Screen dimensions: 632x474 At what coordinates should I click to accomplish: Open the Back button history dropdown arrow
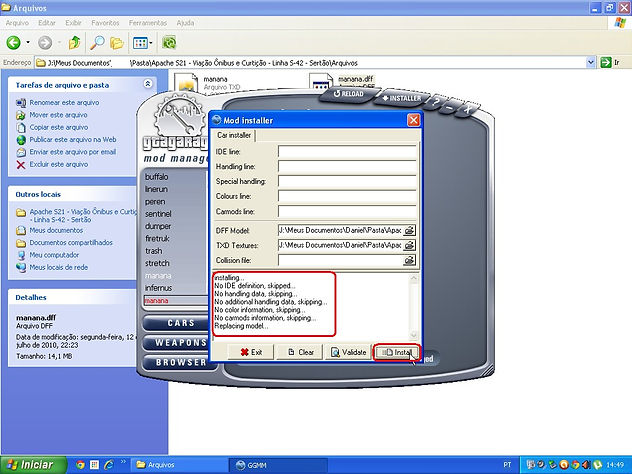pyautogui.click(x=28, y=42)
